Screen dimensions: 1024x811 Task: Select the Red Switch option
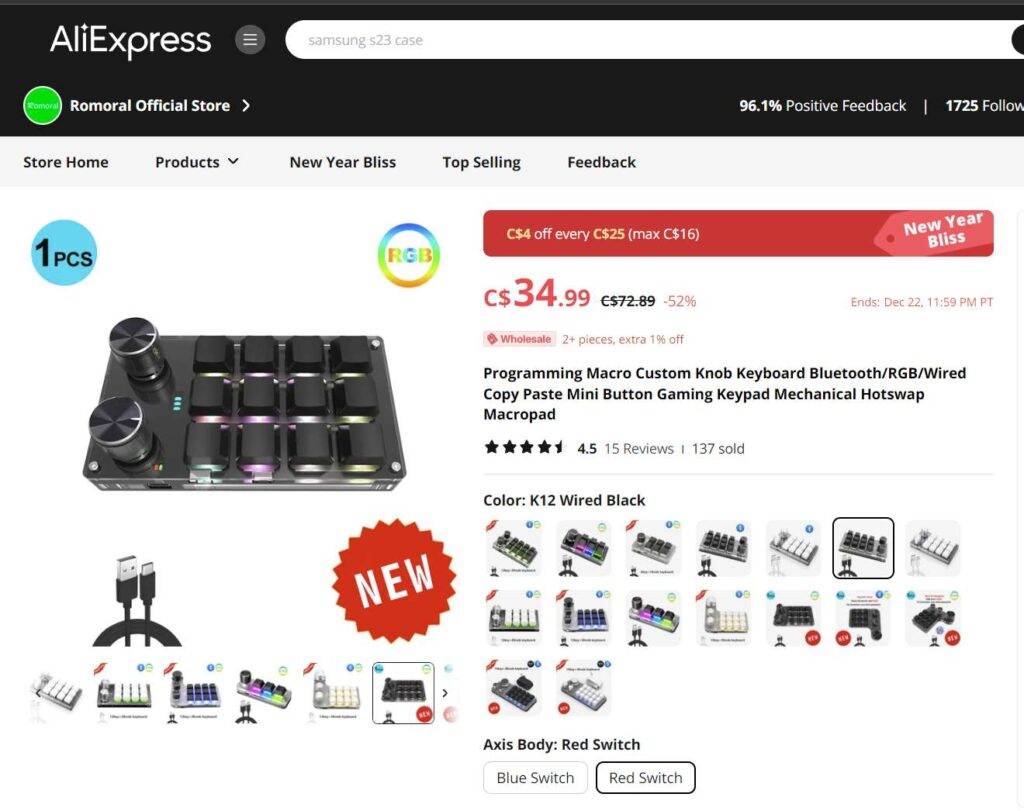click(645, 778)
